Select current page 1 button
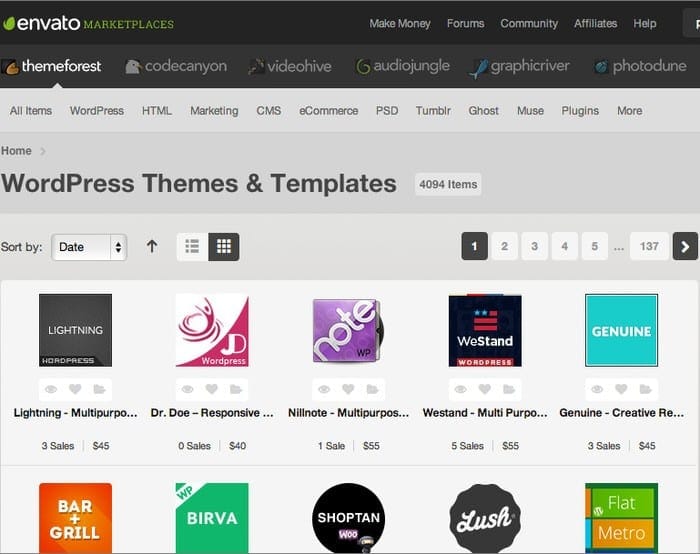 tap(474, 246)
